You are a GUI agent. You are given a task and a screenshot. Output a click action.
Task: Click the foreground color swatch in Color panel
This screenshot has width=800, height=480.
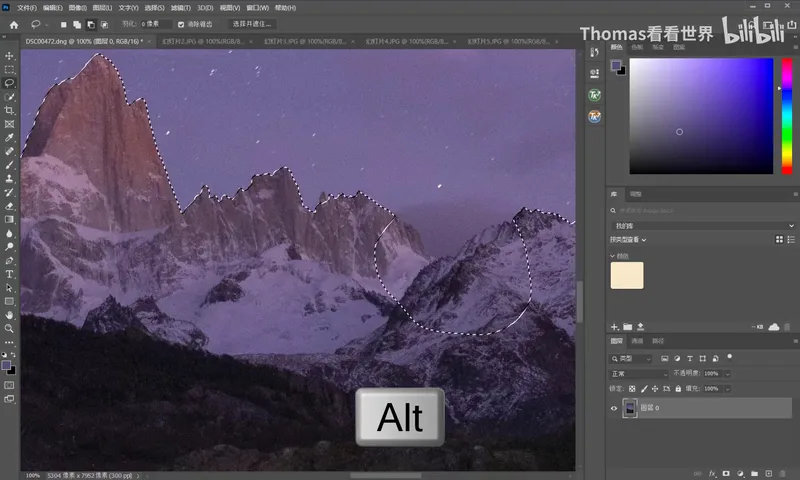coord(616,65)
